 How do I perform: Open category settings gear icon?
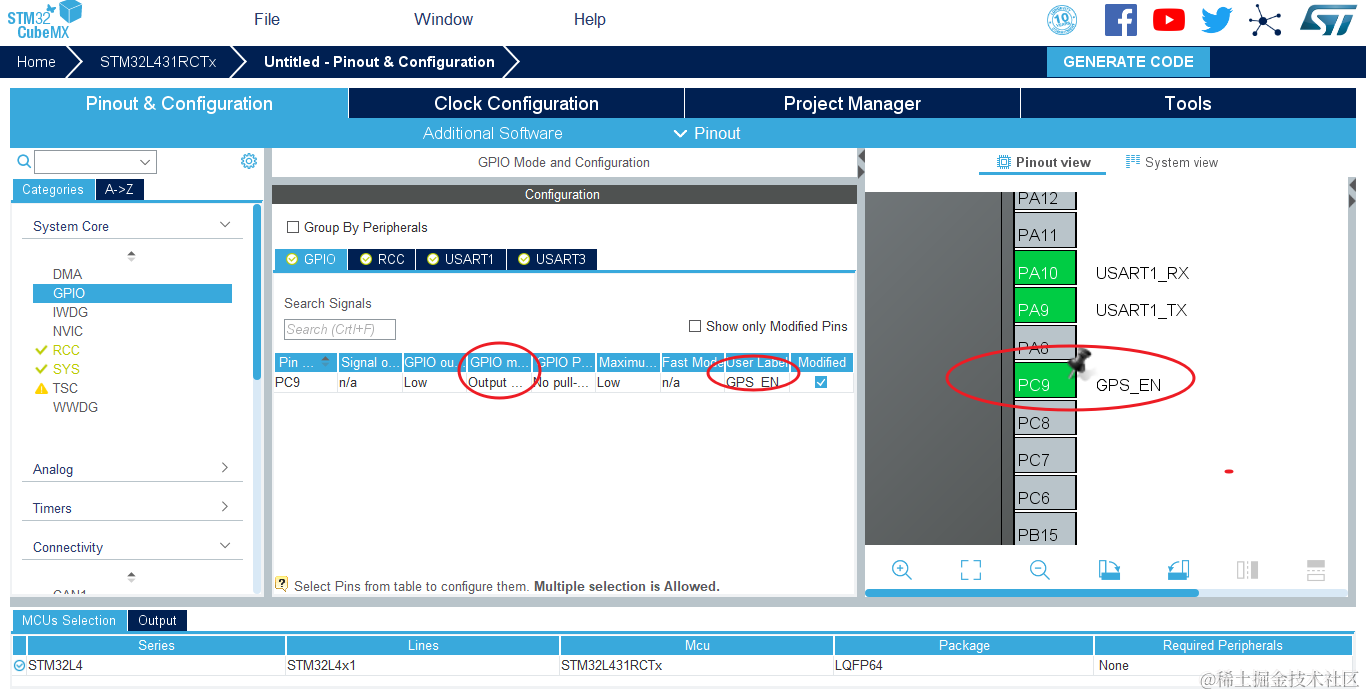tap(249, 161)
